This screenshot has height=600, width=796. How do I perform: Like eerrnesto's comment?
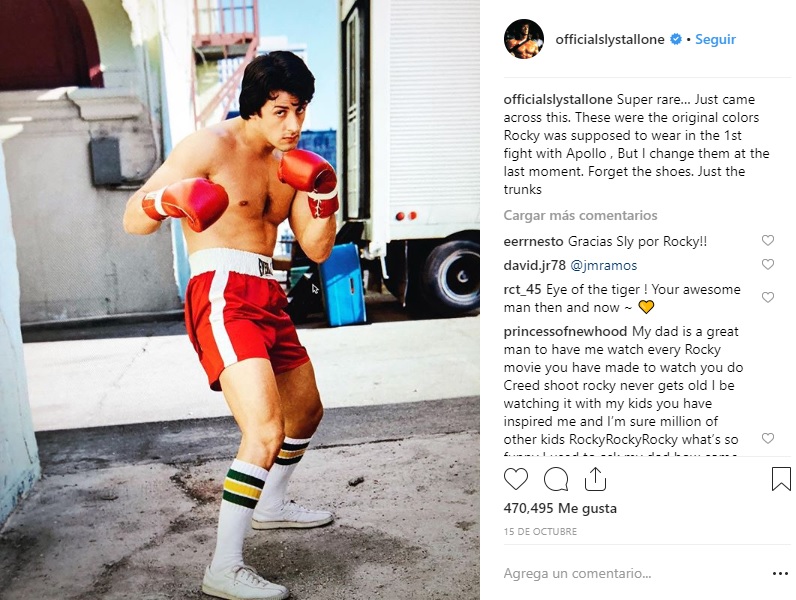pyautogui.click(x=768, y=240)
